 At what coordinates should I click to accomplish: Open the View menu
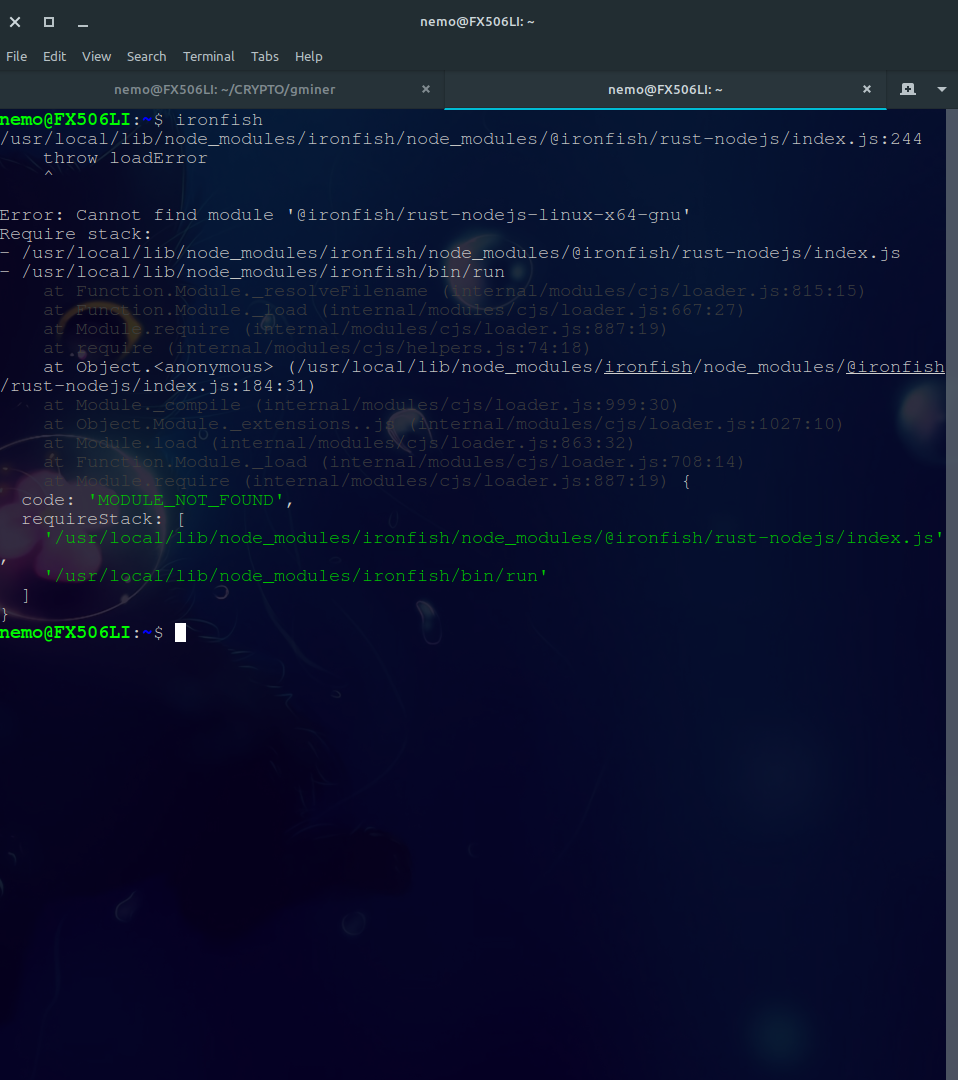[96, 56]
